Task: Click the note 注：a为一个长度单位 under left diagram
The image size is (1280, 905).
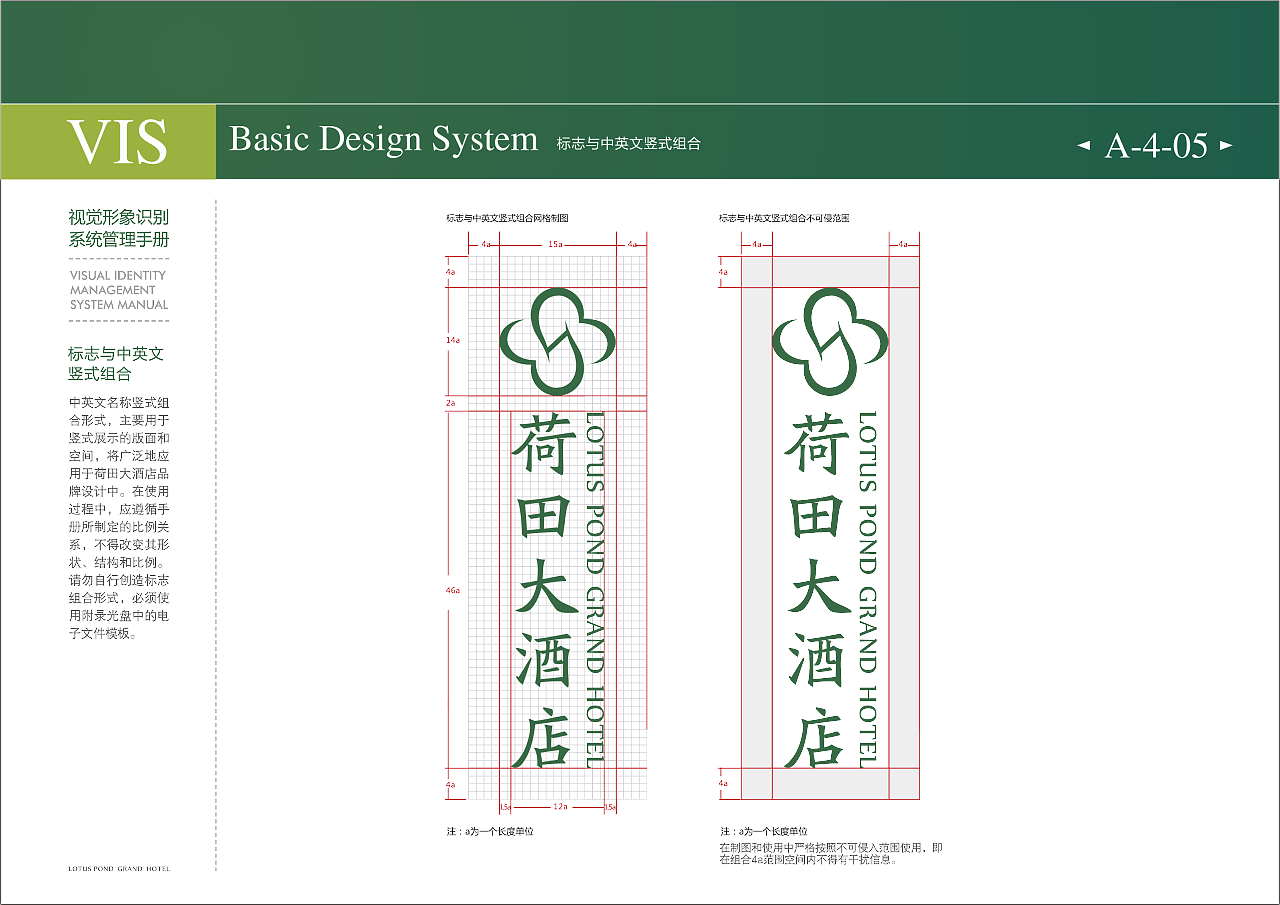Action: pos(490,832)
